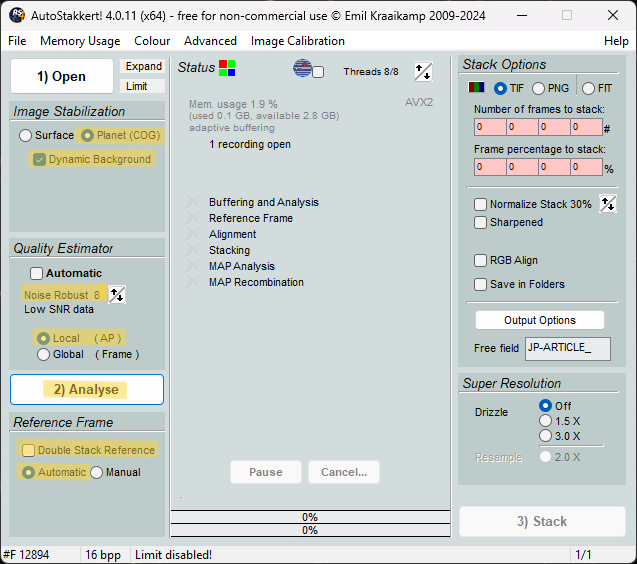Click the threads up/down arrows icon
The image size is (637, 564).
pos(423,72)
